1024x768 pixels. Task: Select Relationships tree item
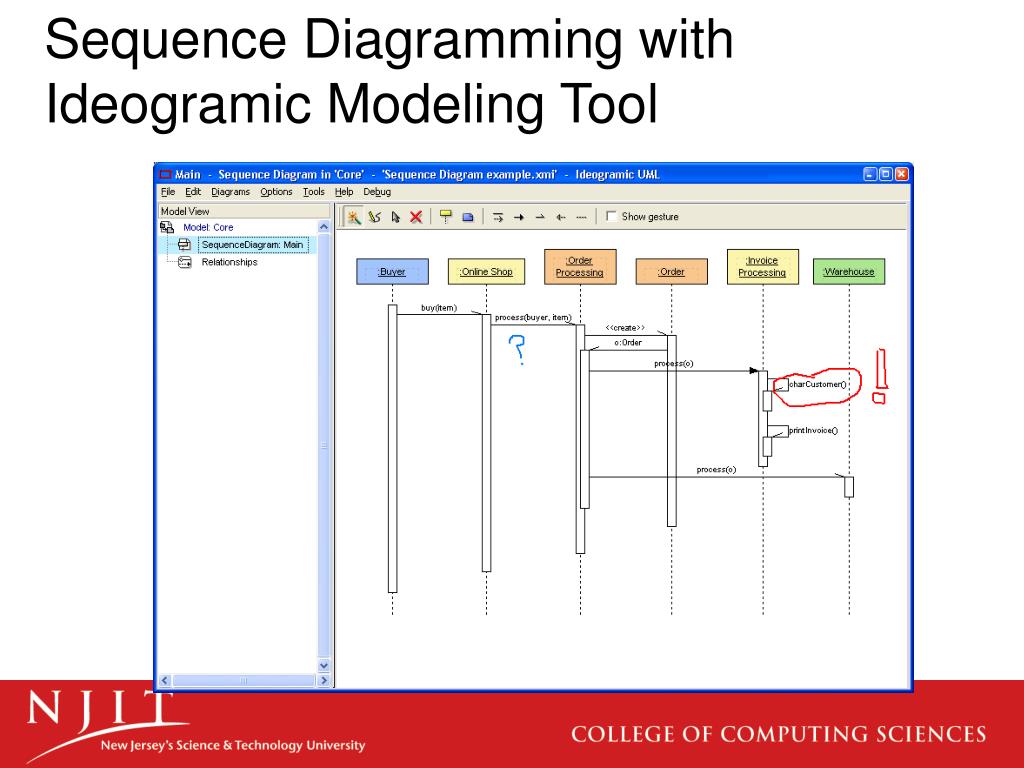coord(229,262)
